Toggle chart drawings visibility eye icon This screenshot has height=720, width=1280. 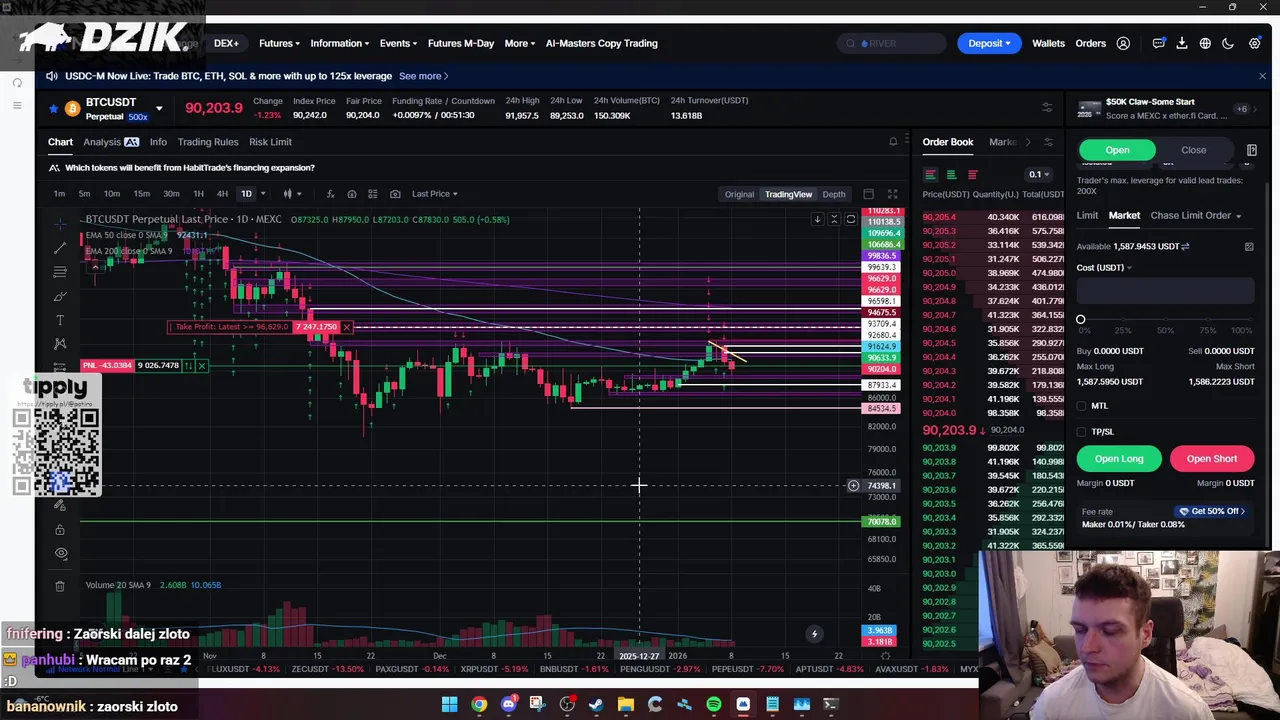tap(60, 553)
